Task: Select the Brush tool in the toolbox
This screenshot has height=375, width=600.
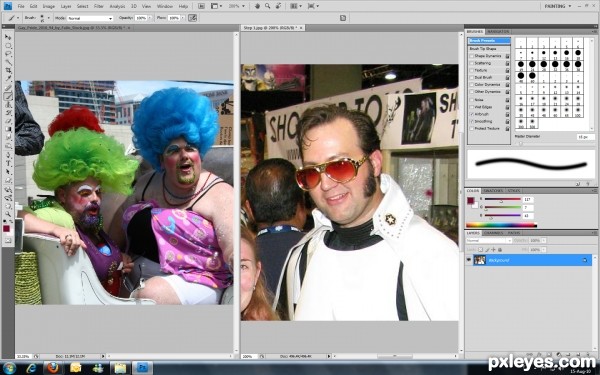Action: pos(8,96)
